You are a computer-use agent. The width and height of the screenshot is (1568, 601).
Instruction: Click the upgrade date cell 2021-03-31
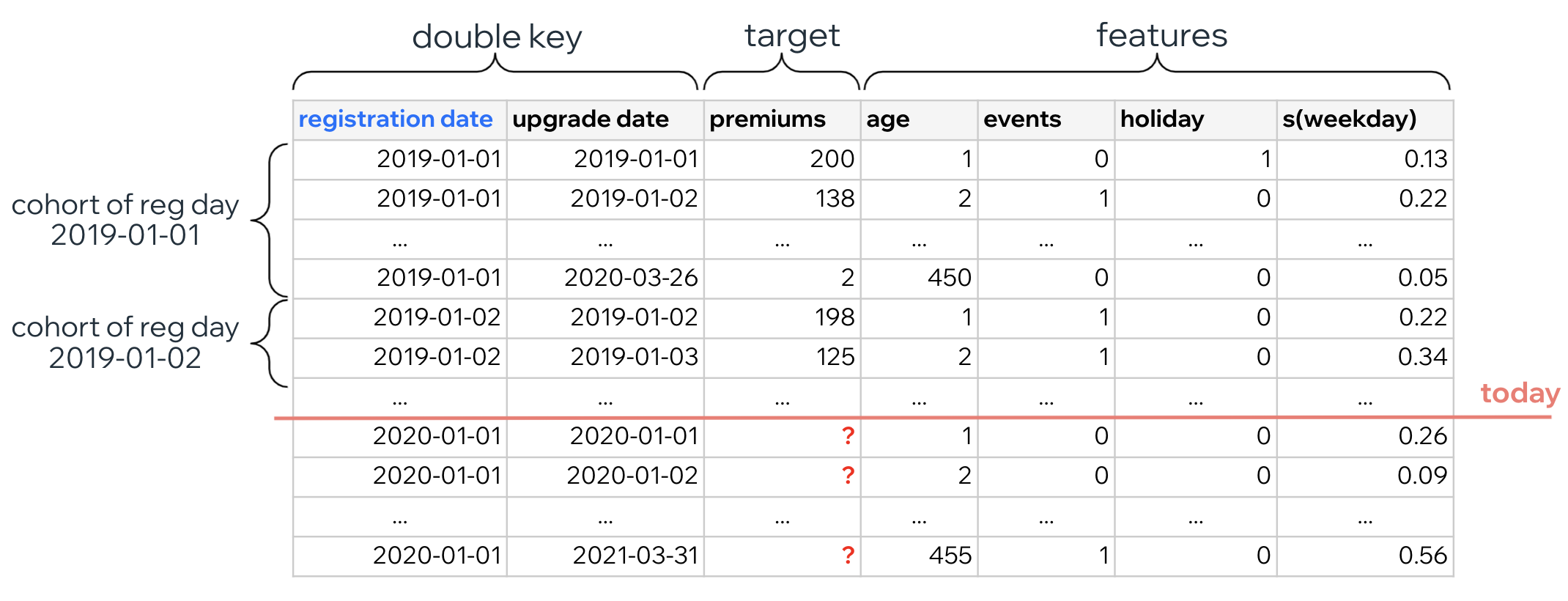(x=635, y=555)
